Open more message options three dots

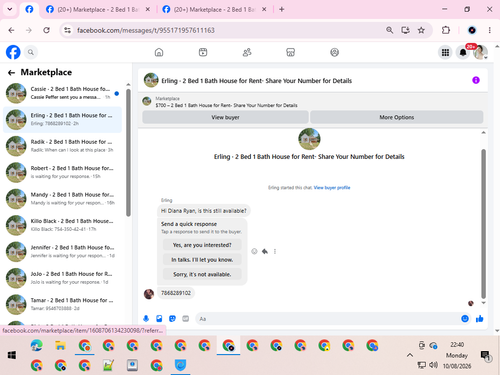275,251
